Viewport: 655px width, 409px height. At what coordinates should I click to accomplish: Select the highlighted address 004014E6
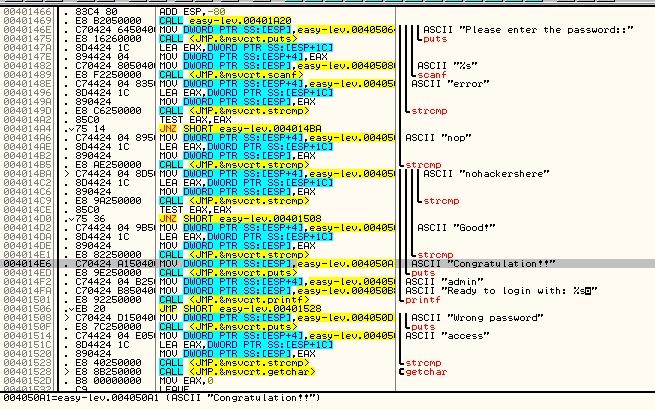[x=28, y=264]
